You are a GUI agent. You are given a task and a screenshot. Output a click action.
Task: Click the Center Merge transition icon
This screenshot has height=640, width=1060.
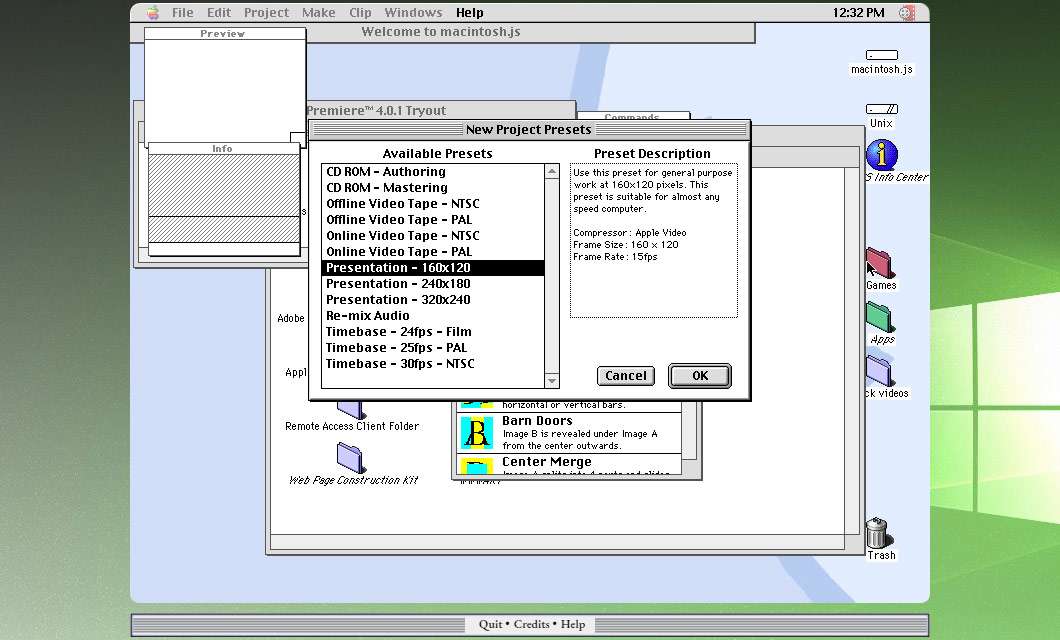tap(477, 466)
